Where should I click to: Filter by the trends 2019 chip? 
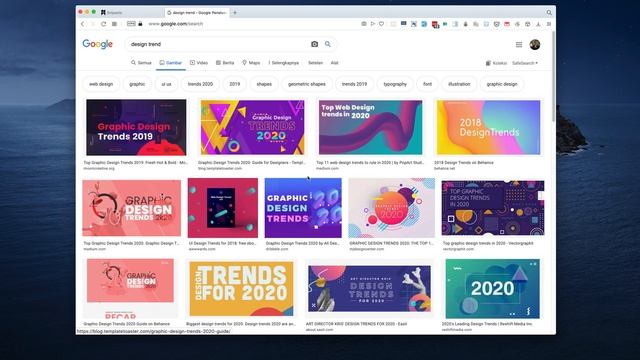[x=354, y=84]
